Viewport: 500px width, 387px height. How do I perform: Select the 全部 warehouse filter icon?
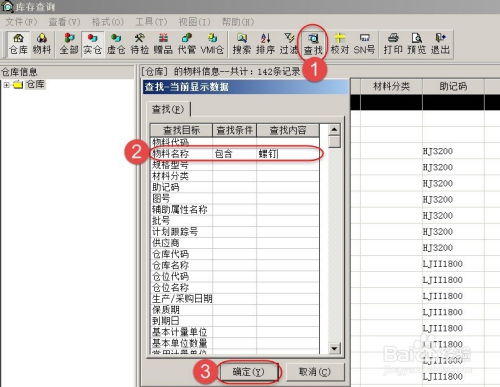[x=69, y=44]
